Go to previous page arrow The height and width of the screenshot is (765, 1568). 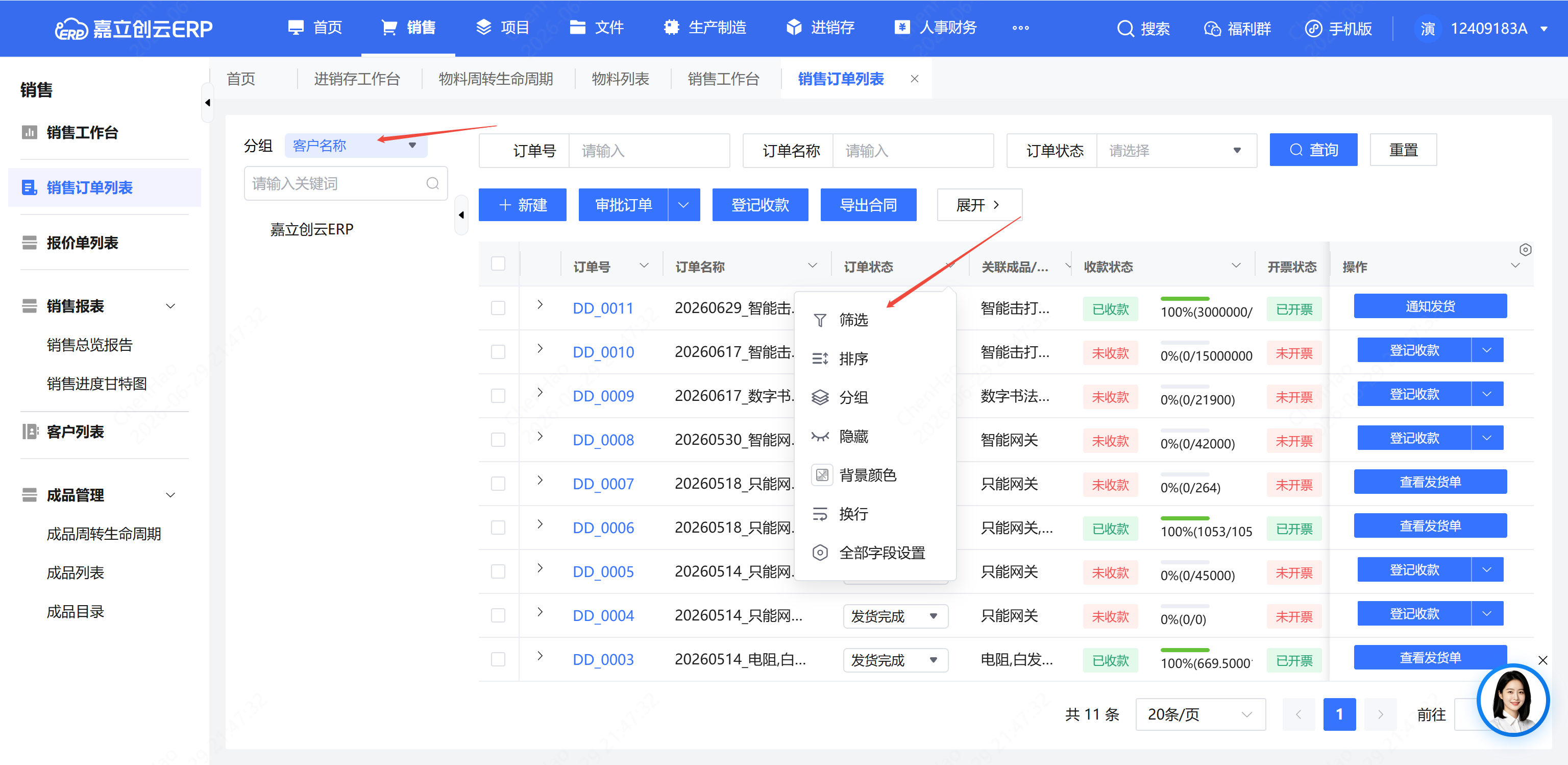[1298, 714]
